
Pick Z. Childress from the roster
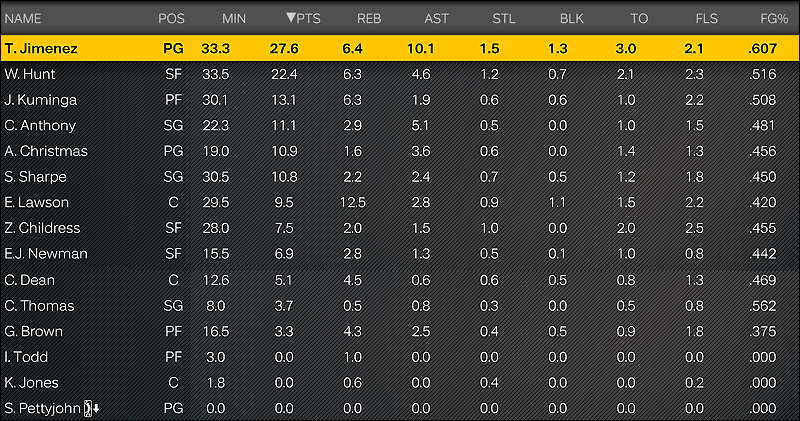click(x=400, y=228)
